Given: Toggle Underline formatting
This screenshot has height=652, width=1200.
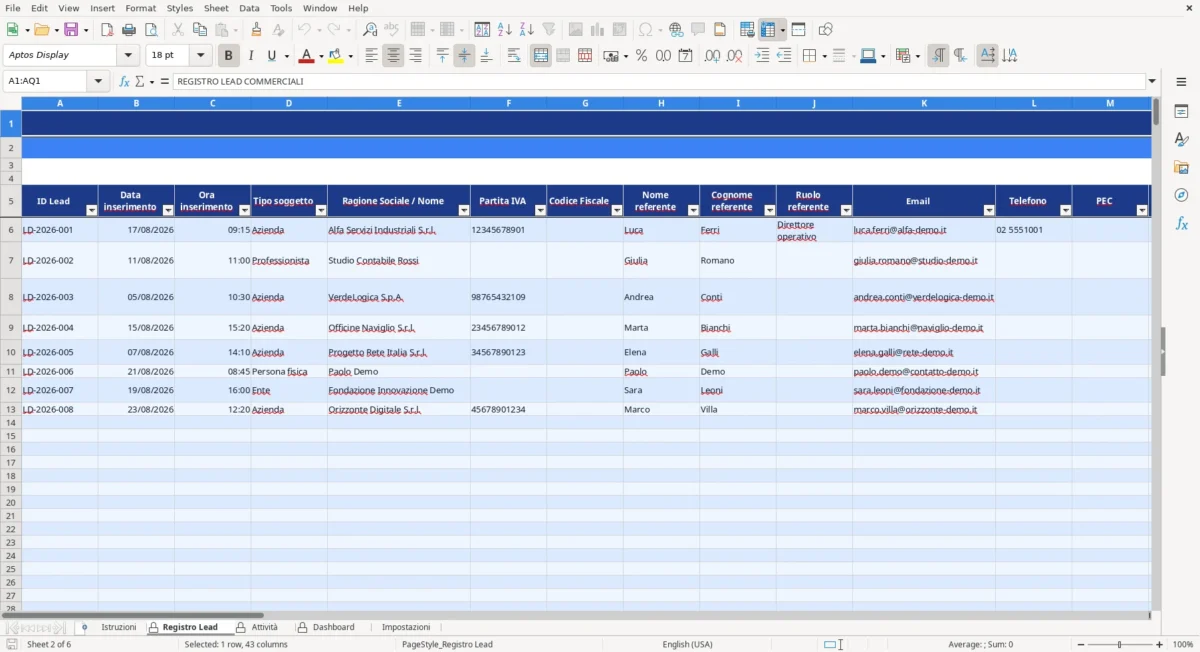Looking at the screenshot, I should tap(271, 56).
